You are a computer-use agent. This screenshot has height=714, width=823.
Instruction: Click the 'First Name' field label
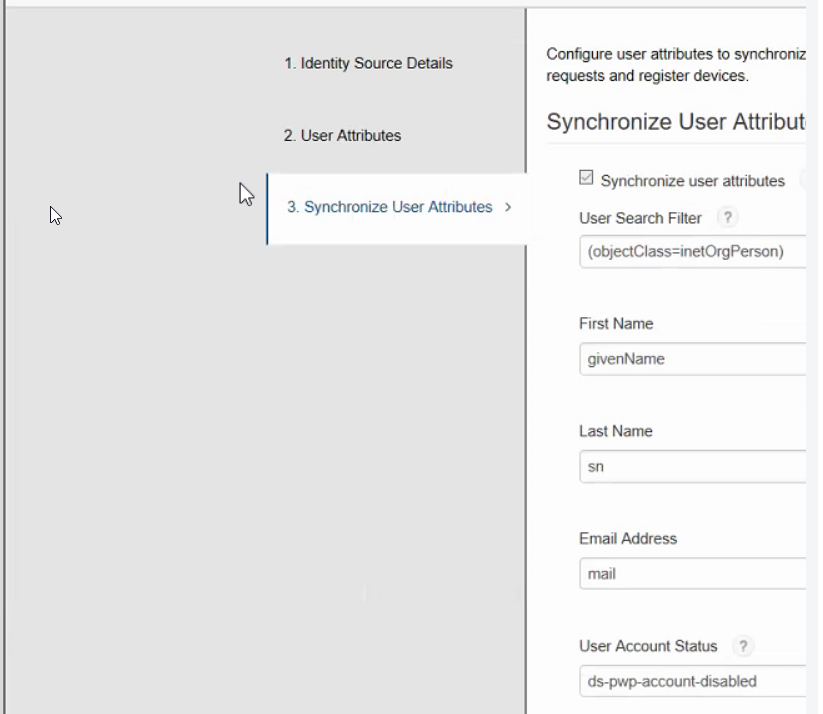pos(616,324)
